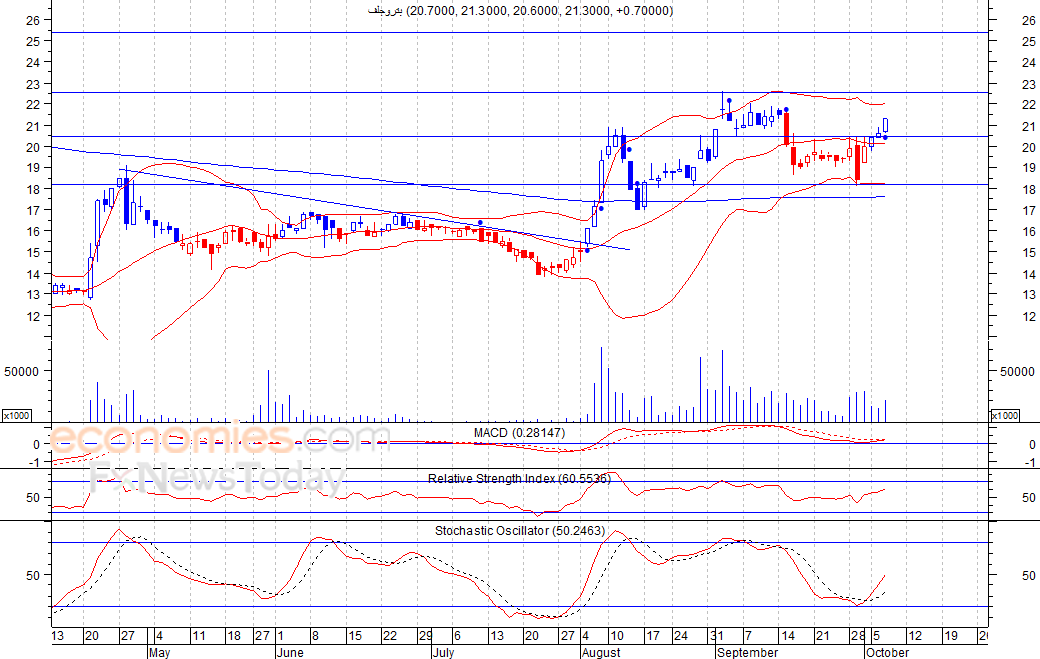The height and width of the screenshot is (659, 1040).
Task: Select the June month label
Action: click(290, 652)
